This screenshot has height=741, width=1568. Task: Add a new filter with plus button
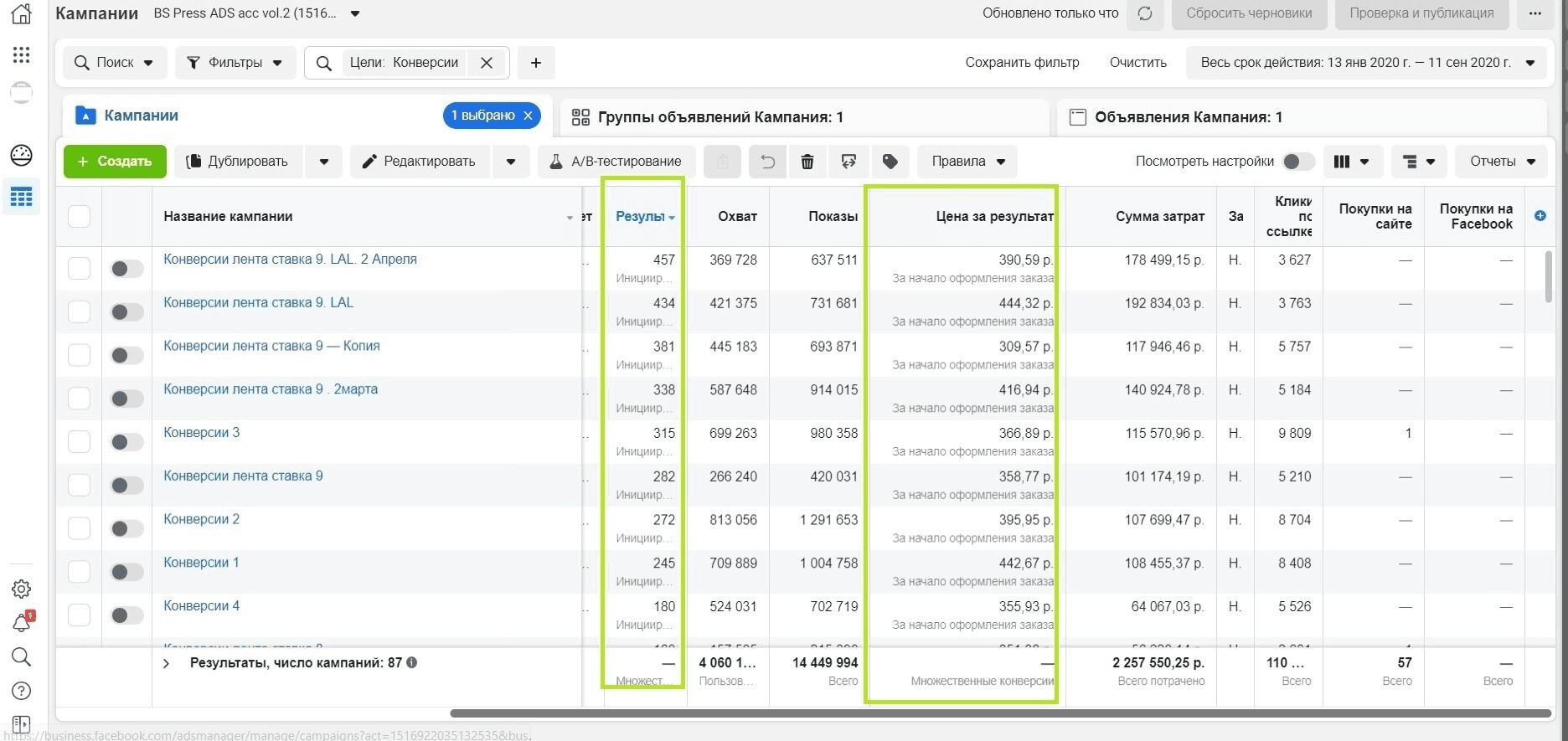point(536,63)
